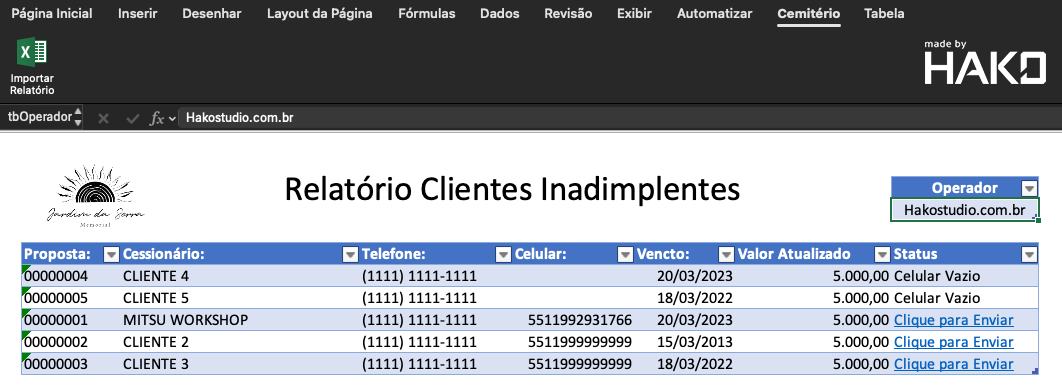1062x391 pixels.
Task: Open the Layout da Página tab
Action: click(320, 14)
